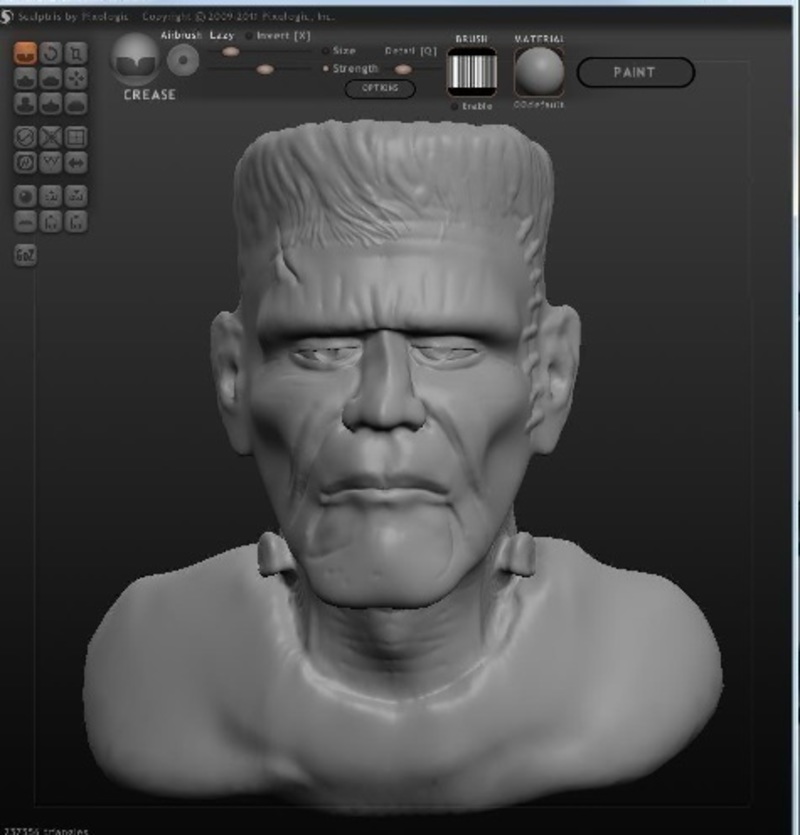Click the triangles count in status bar
The image size is (800, 835).
point(45,831)
